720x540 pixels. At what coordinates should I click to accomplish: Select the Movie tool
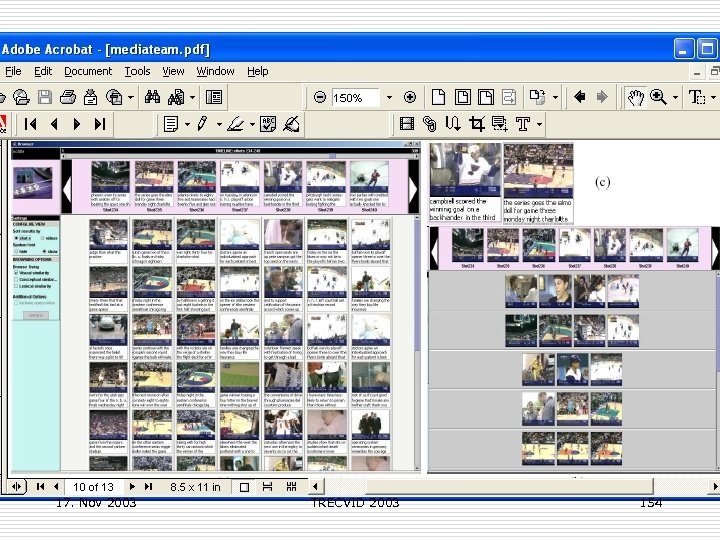407,124
